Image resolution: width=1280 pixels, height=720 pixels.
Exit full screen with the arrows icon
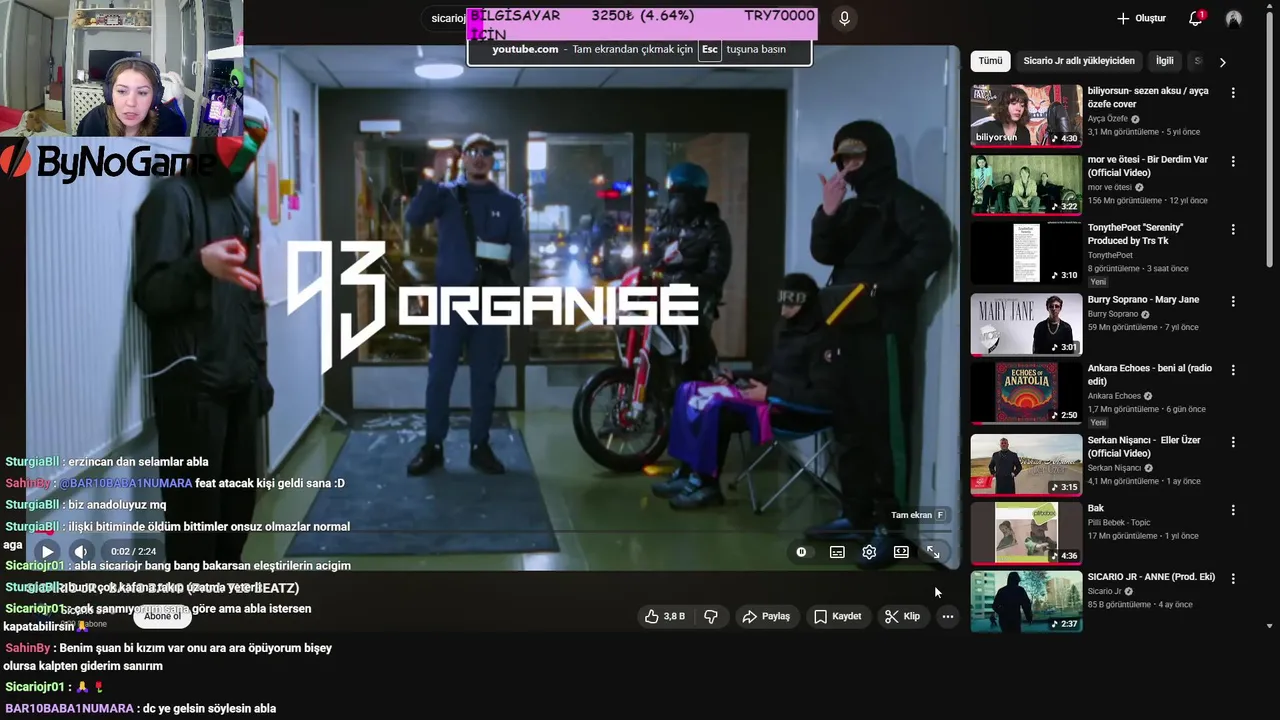933,552
